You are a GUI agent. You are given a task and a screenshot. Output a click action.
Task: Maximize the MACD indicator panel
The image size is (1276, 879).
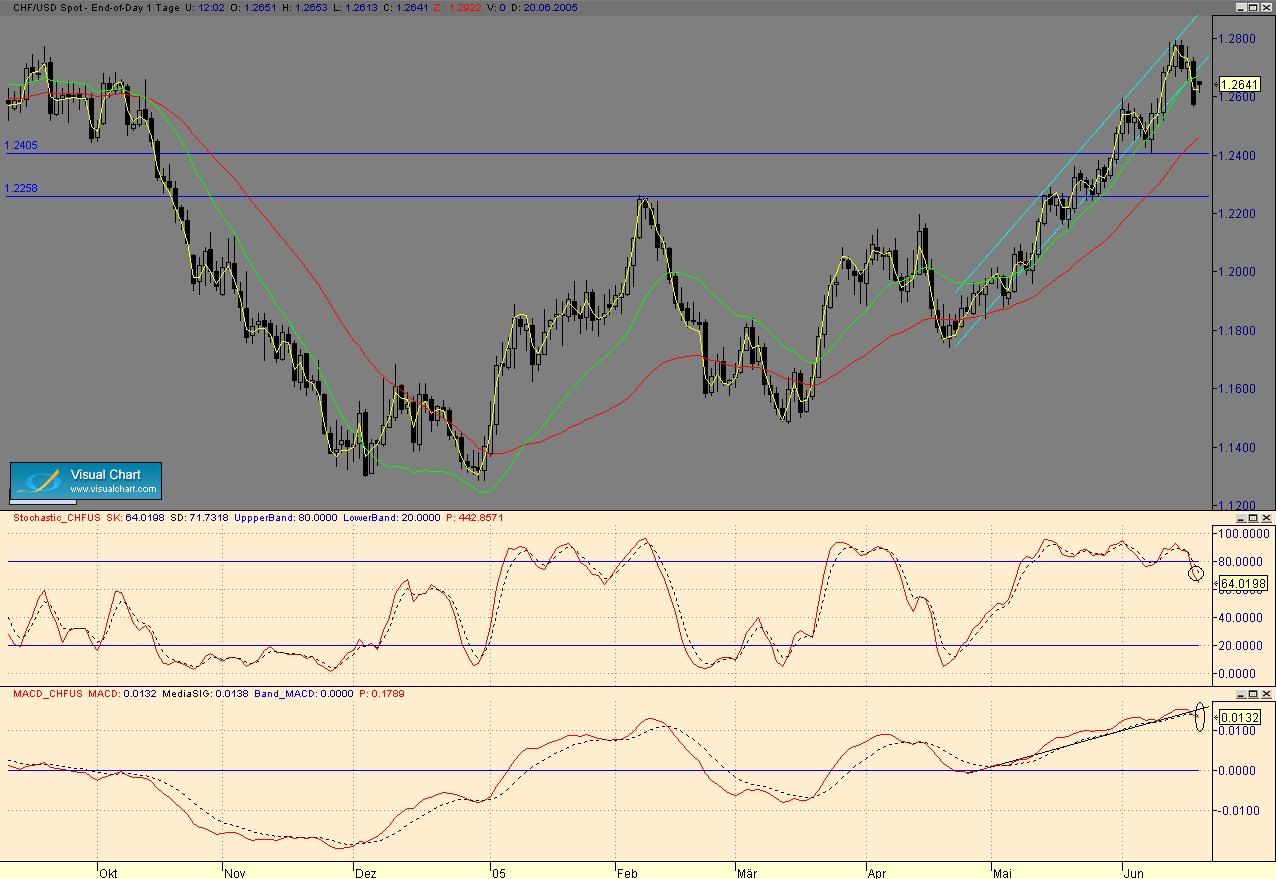coord(1254,693)
